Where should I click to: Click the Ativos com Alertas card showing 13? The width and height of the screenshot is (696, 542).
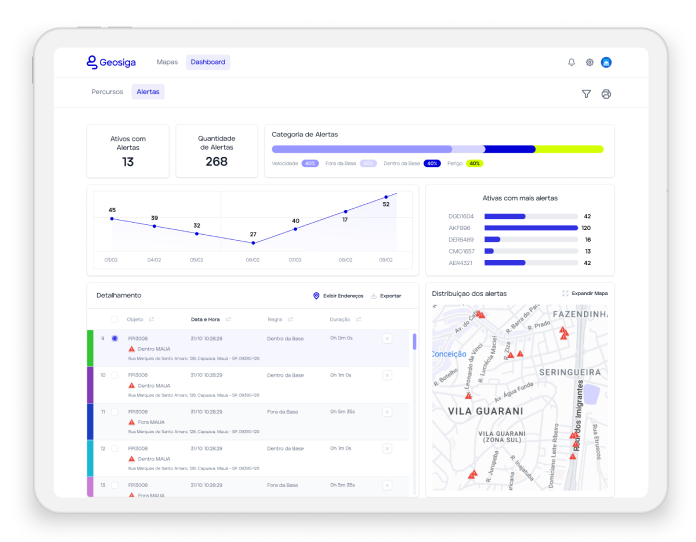point(128,151)
